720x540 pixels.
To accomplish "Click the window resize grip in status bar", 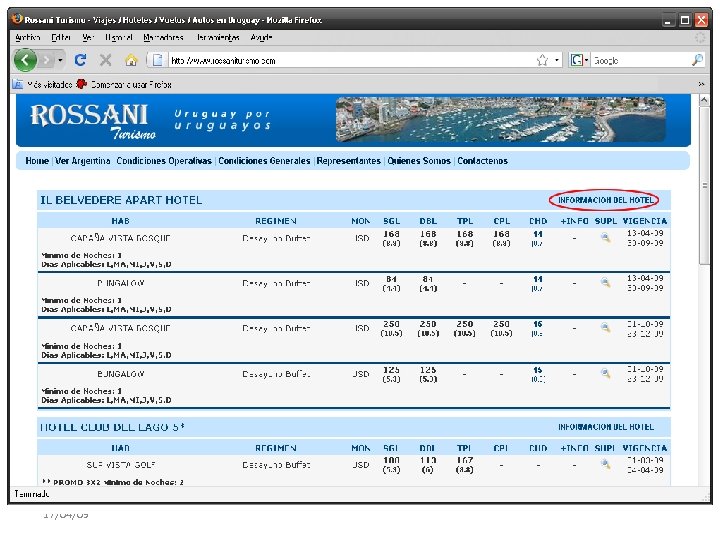I will pyautogui.click(x=706, y=497).
